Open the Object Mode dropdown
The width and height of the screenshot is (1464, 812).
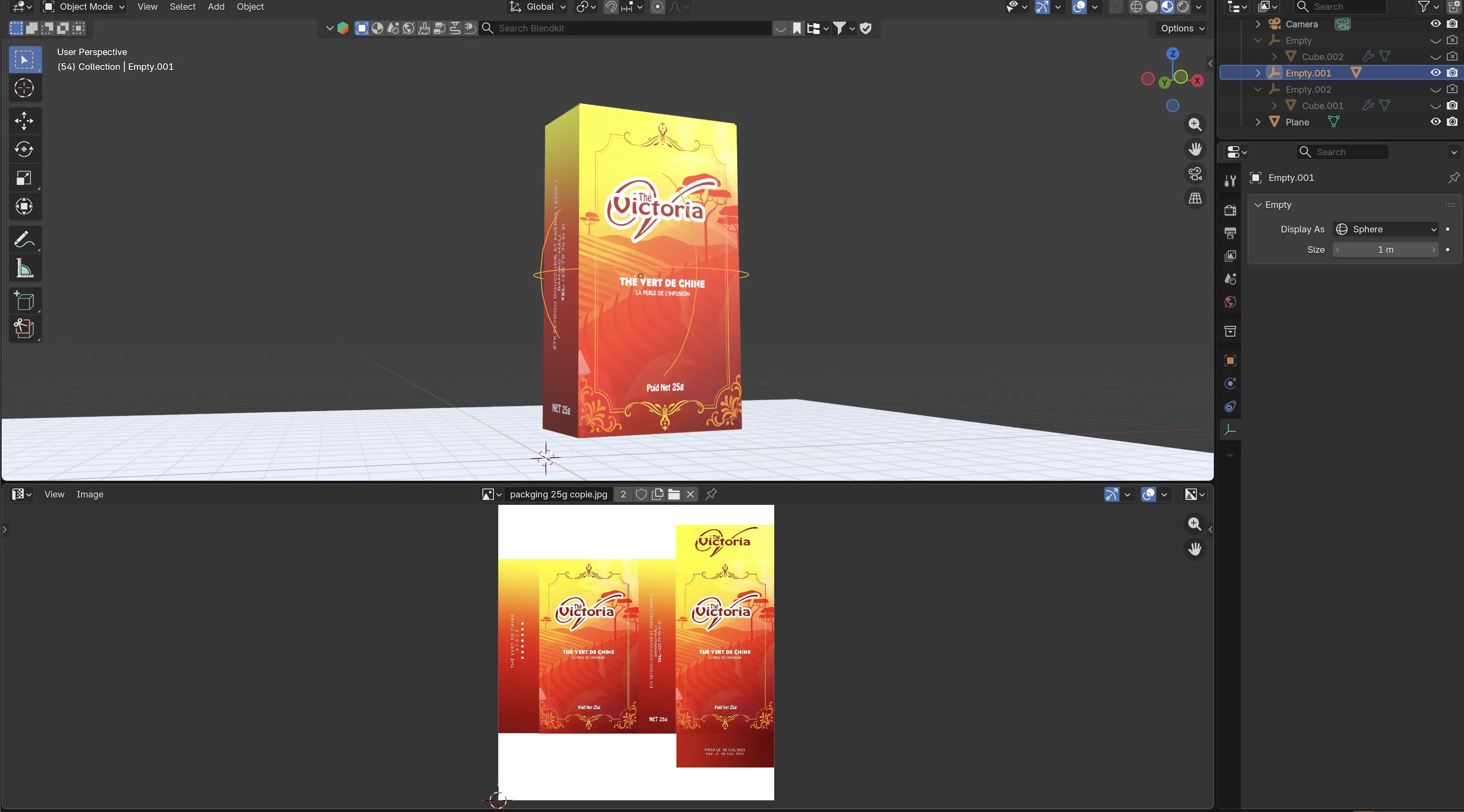click(84, 7)
